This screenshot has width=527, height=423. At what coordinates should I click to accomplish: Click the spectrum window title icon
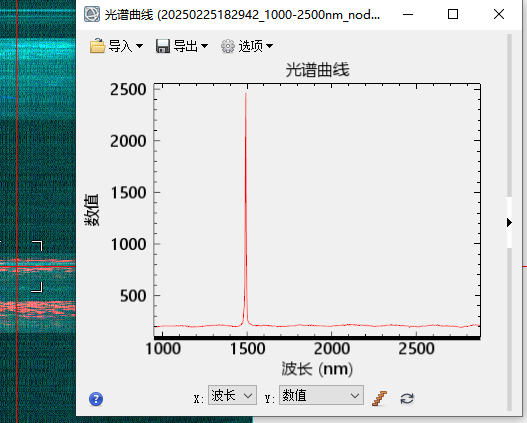click(92, 14)
